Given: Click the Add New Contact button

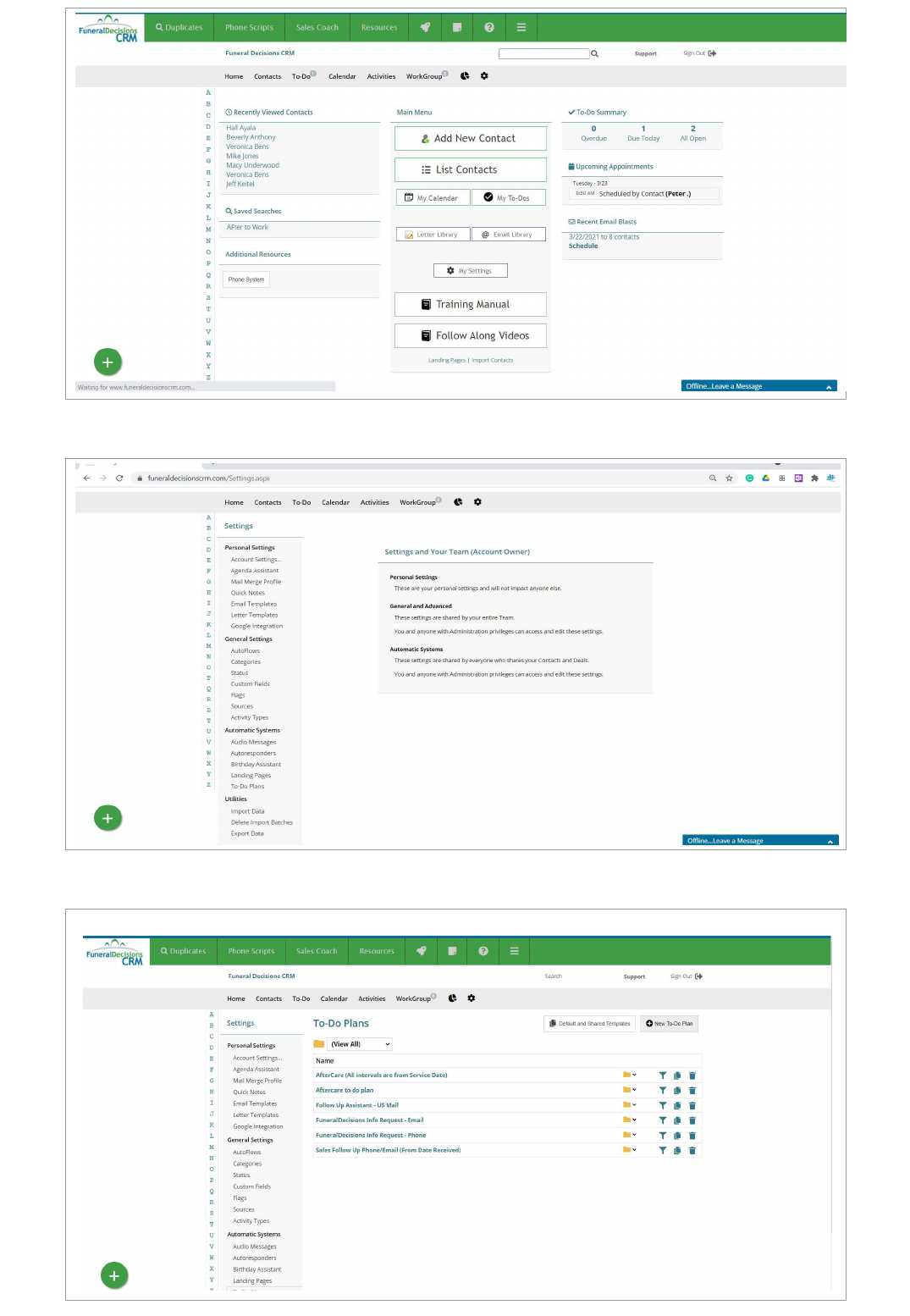Looking at the screenshot, I should pyautogui.click(x=471, y=139).
